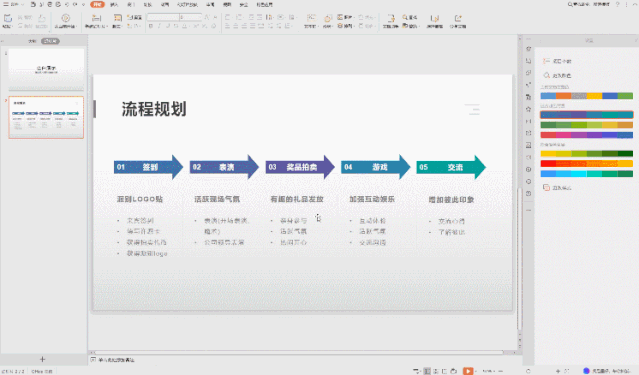
Task: Select the 05 交流 arrow shape
Action: point(451,167)
